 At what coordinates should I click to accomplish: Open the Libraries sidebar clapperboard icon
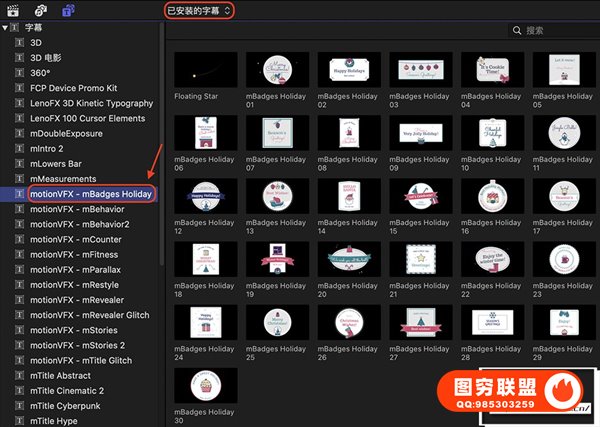pos(12,9)
